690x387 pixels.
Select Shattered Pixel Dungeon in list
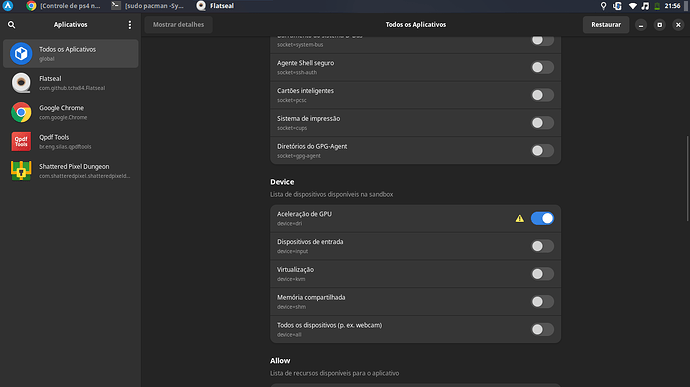[x=71, y=171]
